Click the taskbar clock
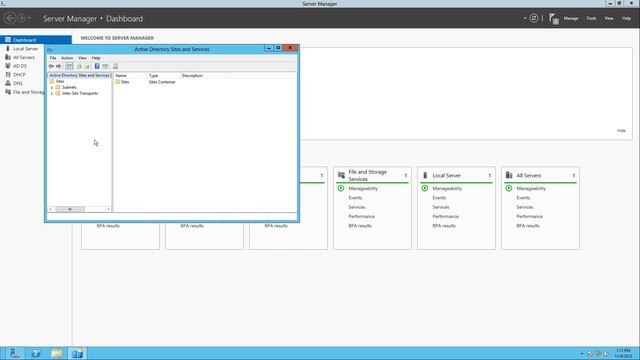Viewport: 640px width, 360px height. coord(623,353)
